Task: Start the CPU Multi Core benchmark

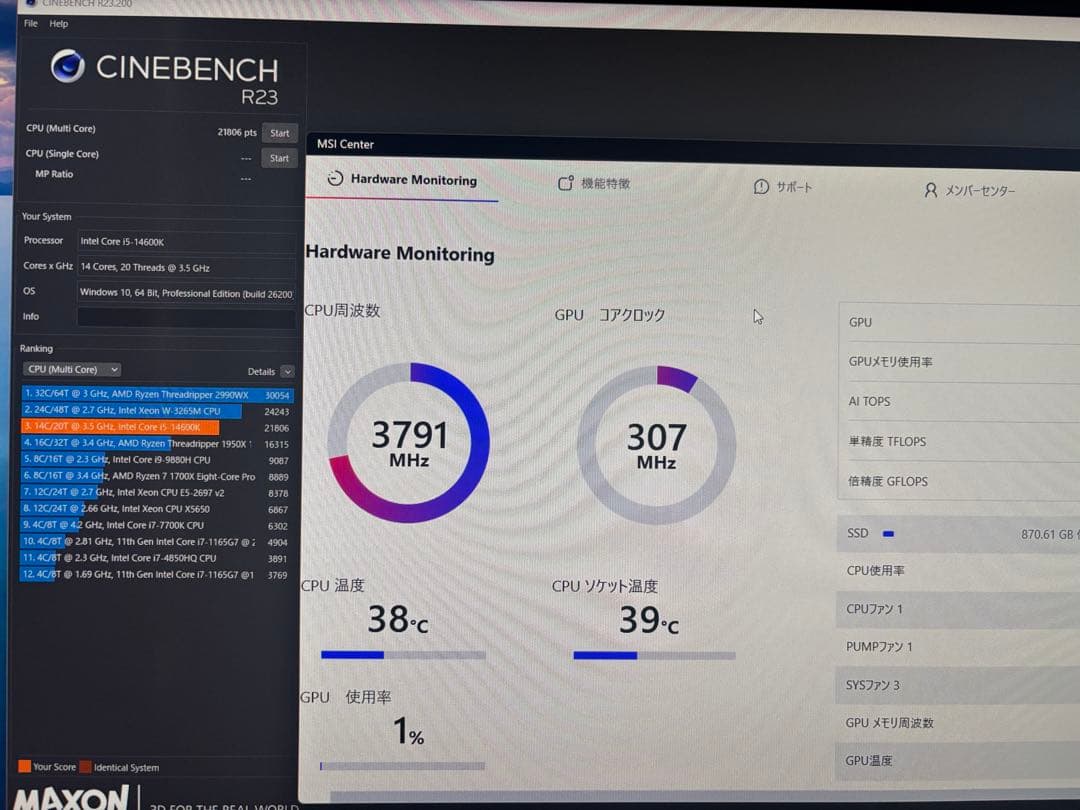Action: [x=280, y=133]
